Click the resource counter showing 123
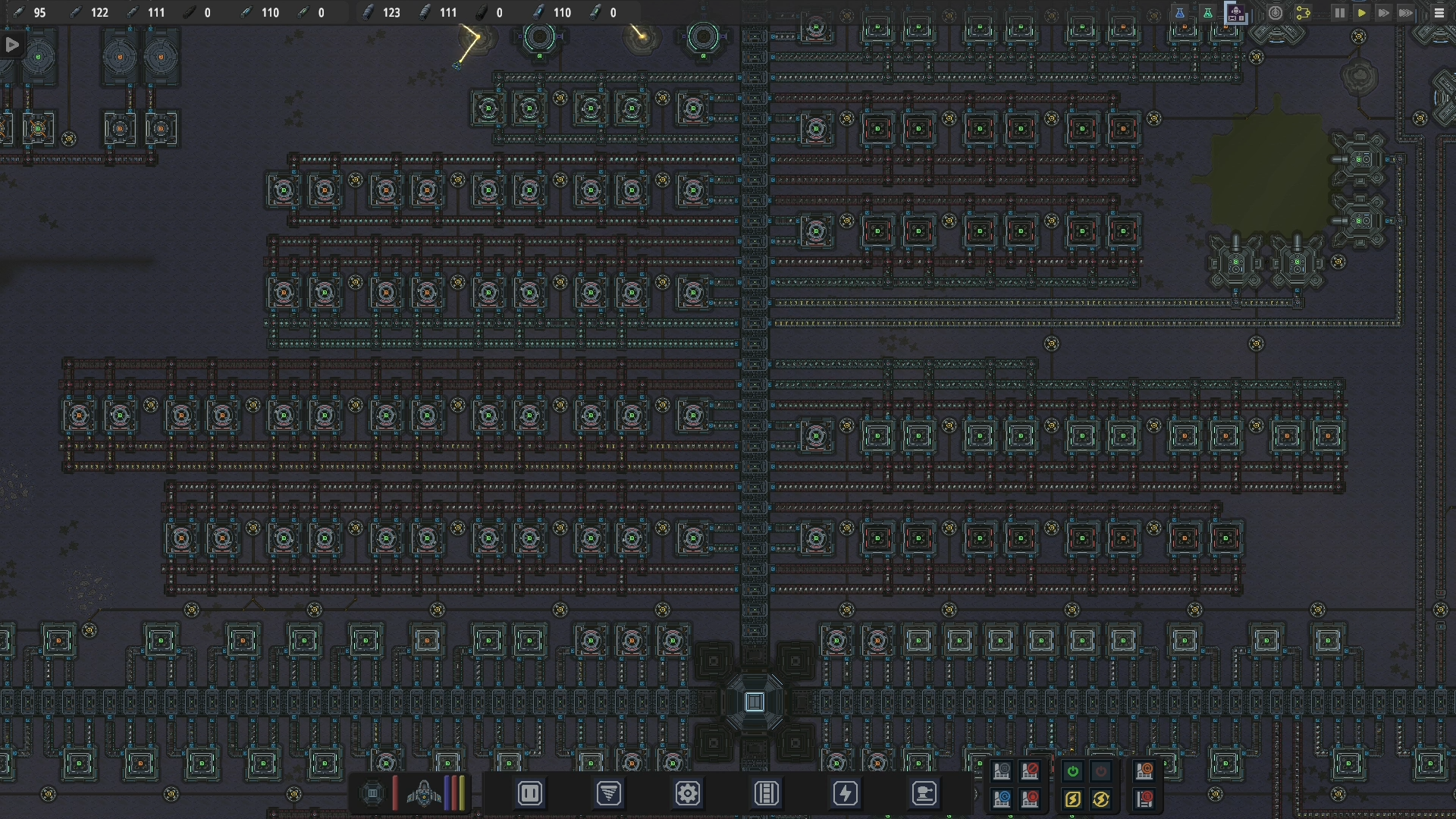The width and height of the screenshot is (1456, 819). (x=382, y=13)
